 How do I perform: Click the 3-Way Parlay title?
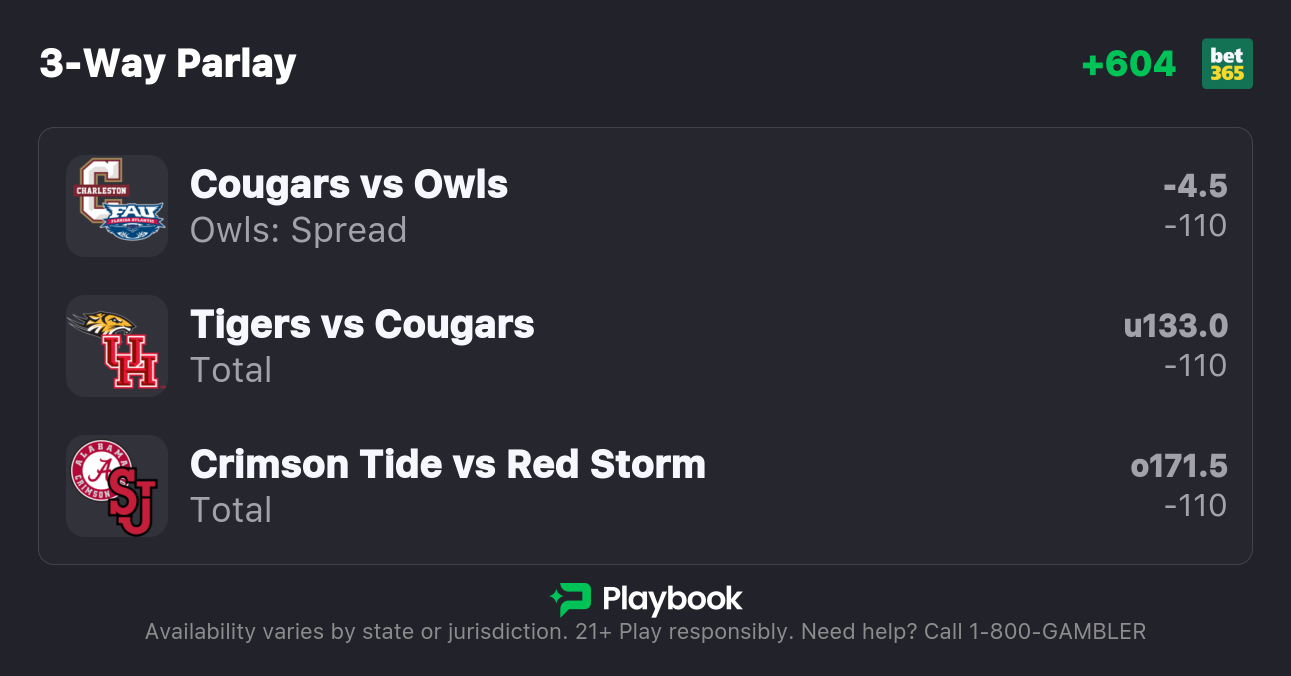coord(168,64)
